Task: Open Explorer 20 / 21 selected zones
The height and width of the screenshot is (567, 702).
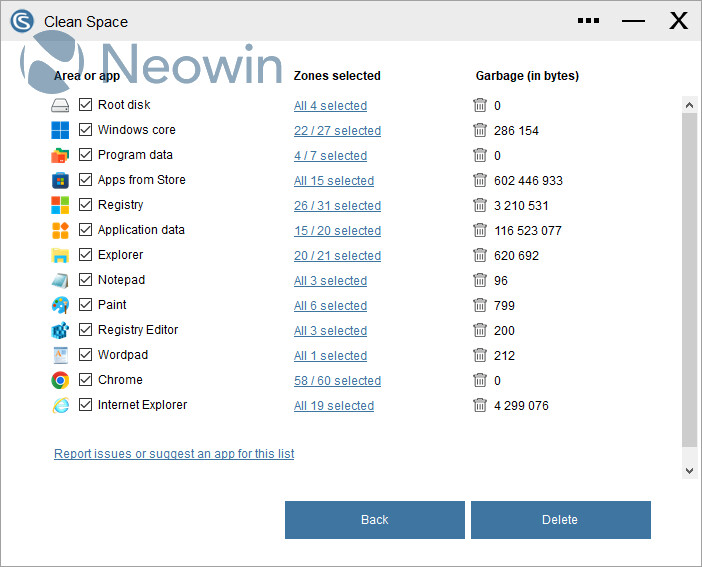Action: click(337, 256)
